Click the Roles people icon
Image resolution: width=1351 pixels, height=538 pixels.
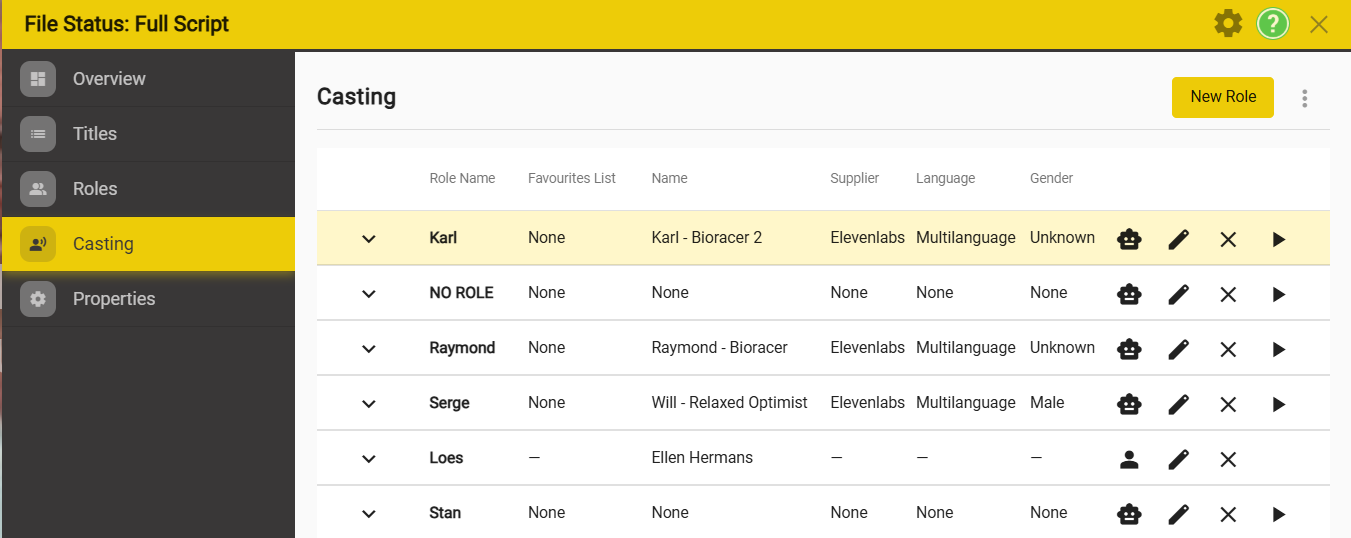click(x=38, y=189)
